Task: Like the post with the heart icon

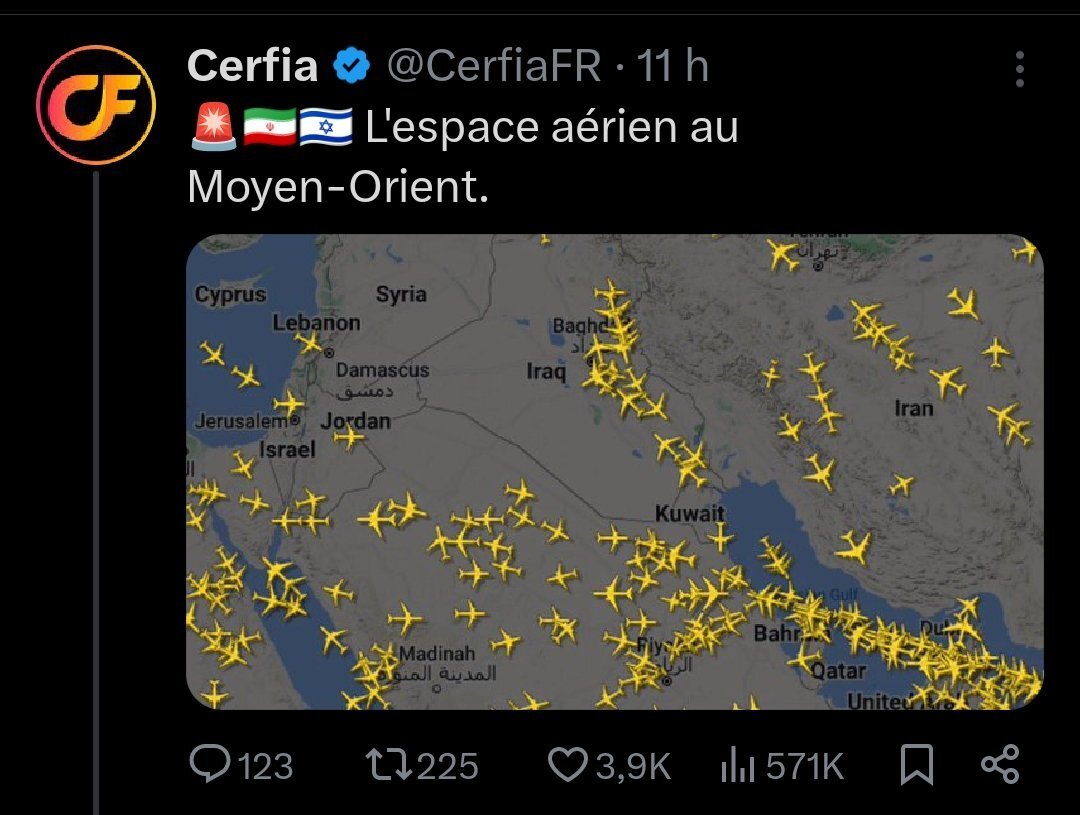Action: 568,765
